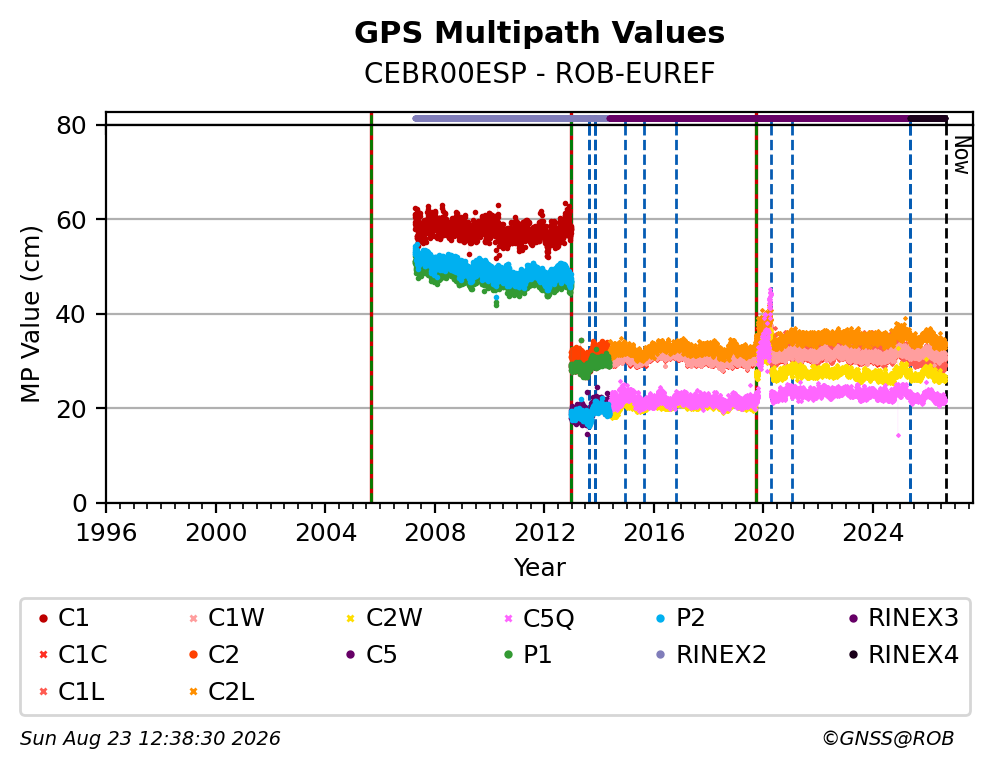Click the C1 legend marker
The image size is (992, 769).
pyautogui.click(x=43, y=618)
